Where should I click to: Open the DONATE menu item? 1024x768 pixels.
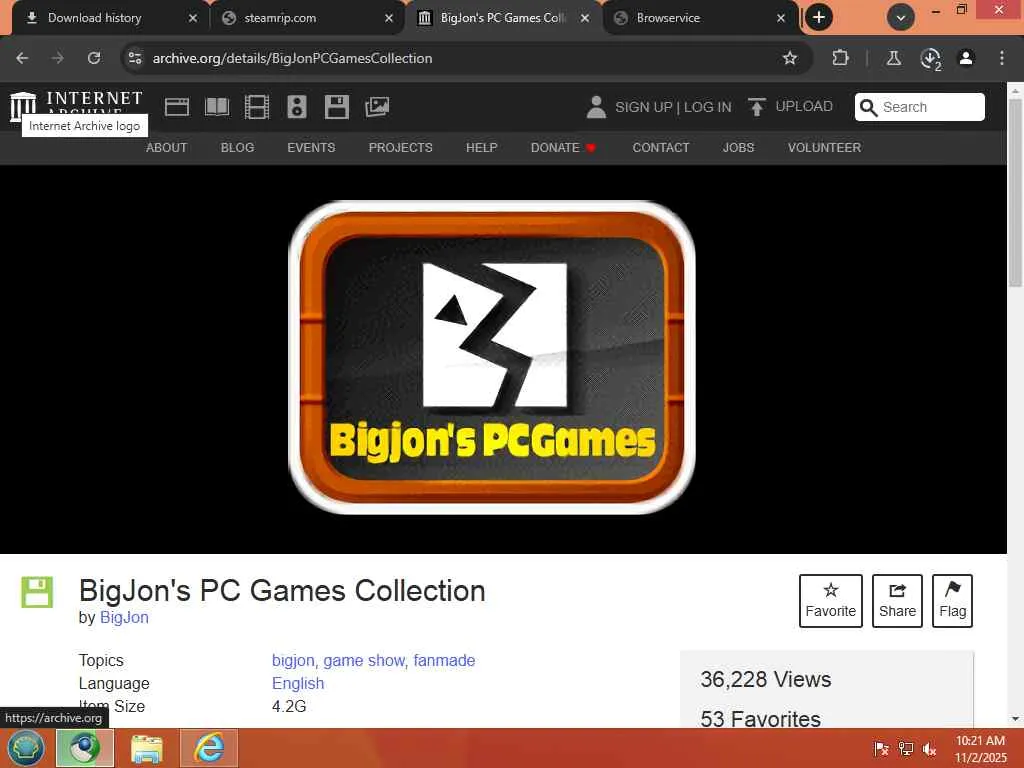pyautogui.click(x=563, y=148)
